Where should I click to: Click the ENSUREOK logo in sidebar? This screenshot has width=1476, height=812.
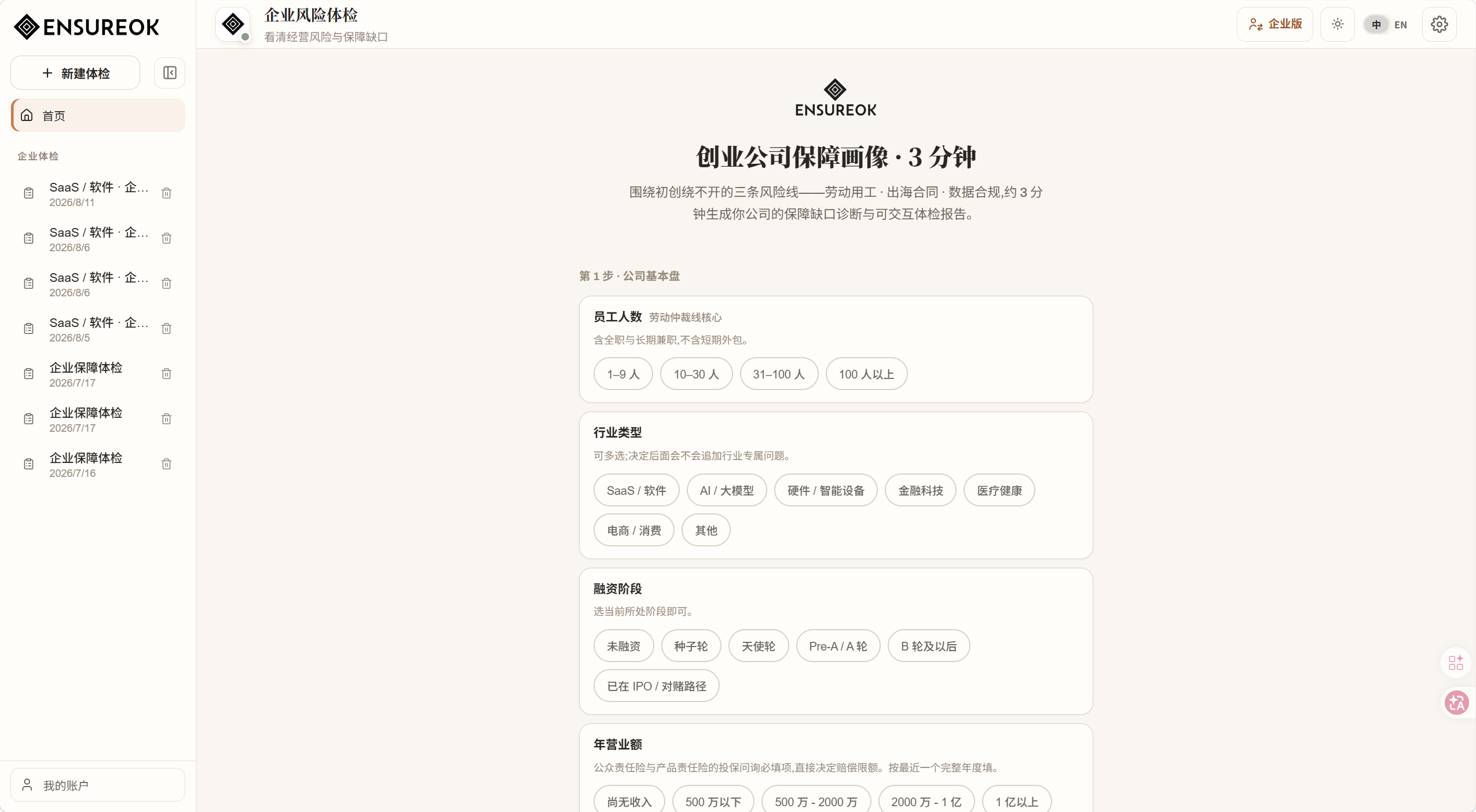click(x=86, y=27)
